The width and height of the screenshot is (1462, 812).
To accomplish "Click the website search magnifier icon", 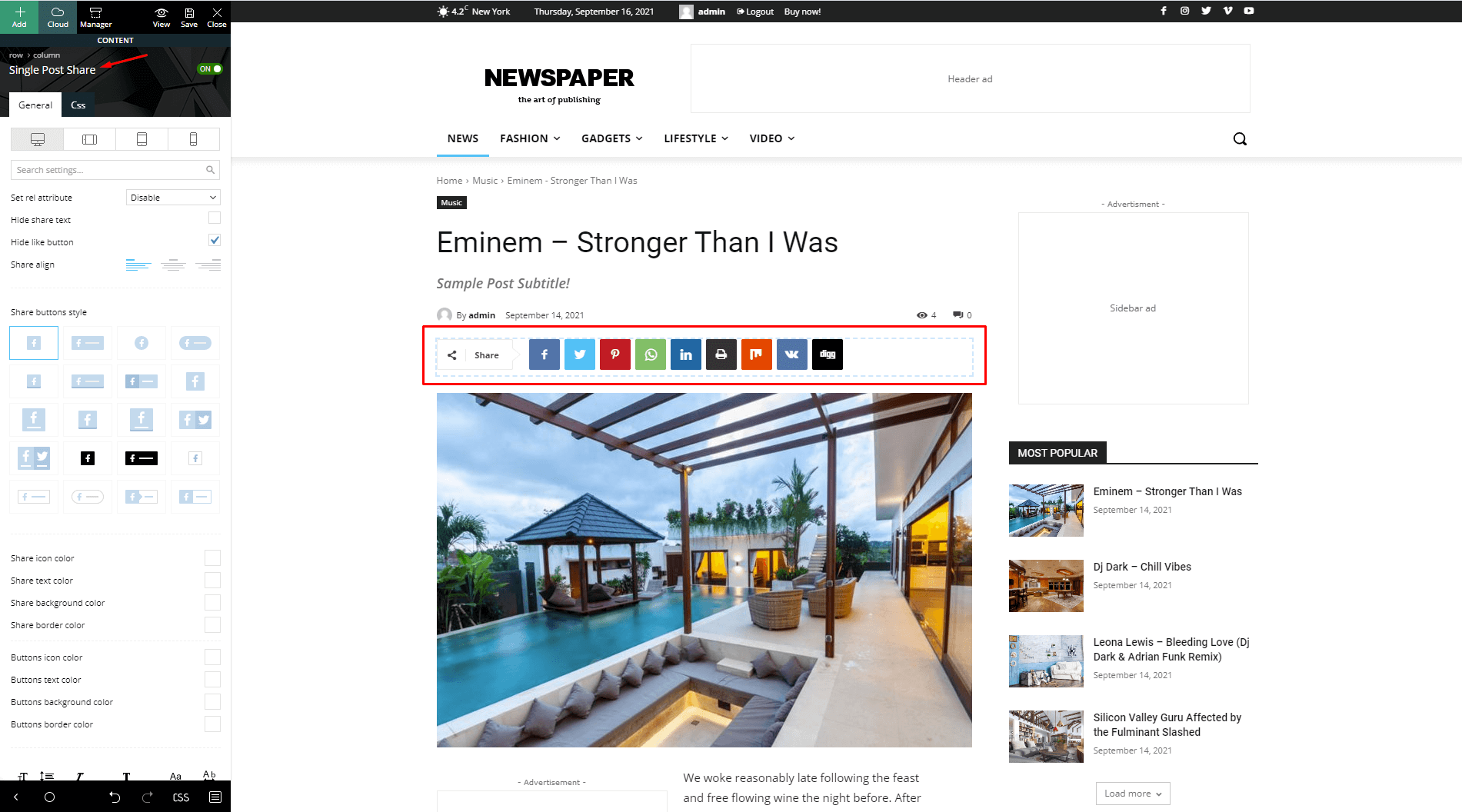I will 1240,138.
